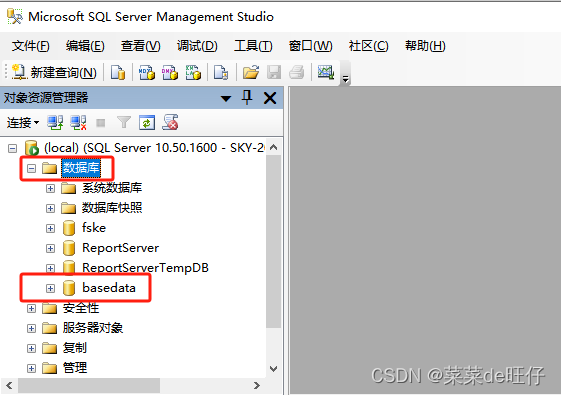Image resolution: width=561 pixels, height=395 pixels.
Task: Select the ReportServerTempDB database
Action: point(145,268)
